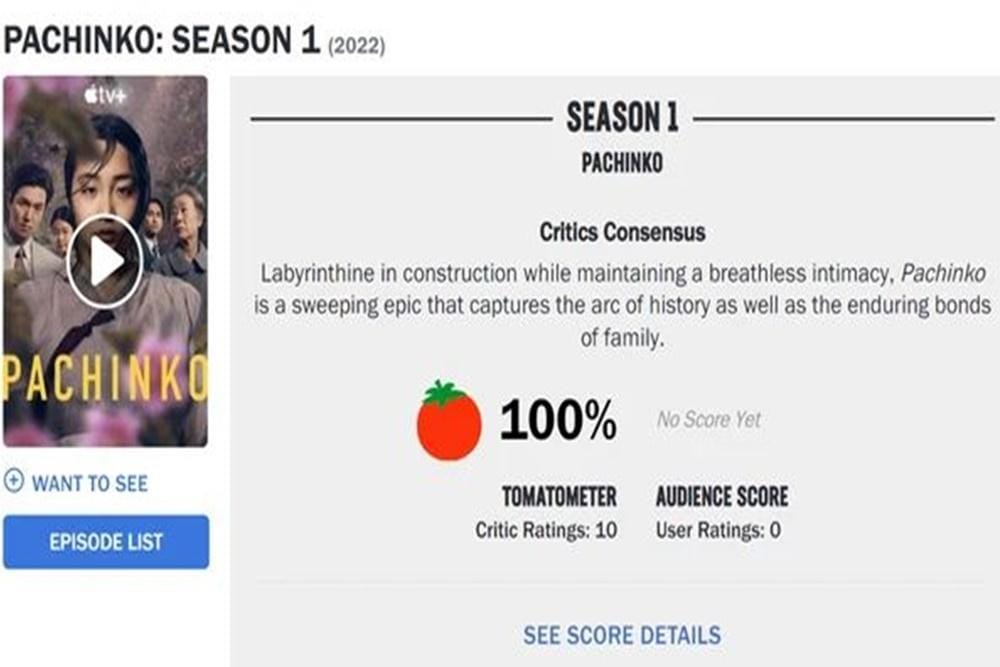The image size is (1000, 667).
Task: Click the Pachinko: Season 1 page title
Action: pyautogui.click(x=162, y=41)
